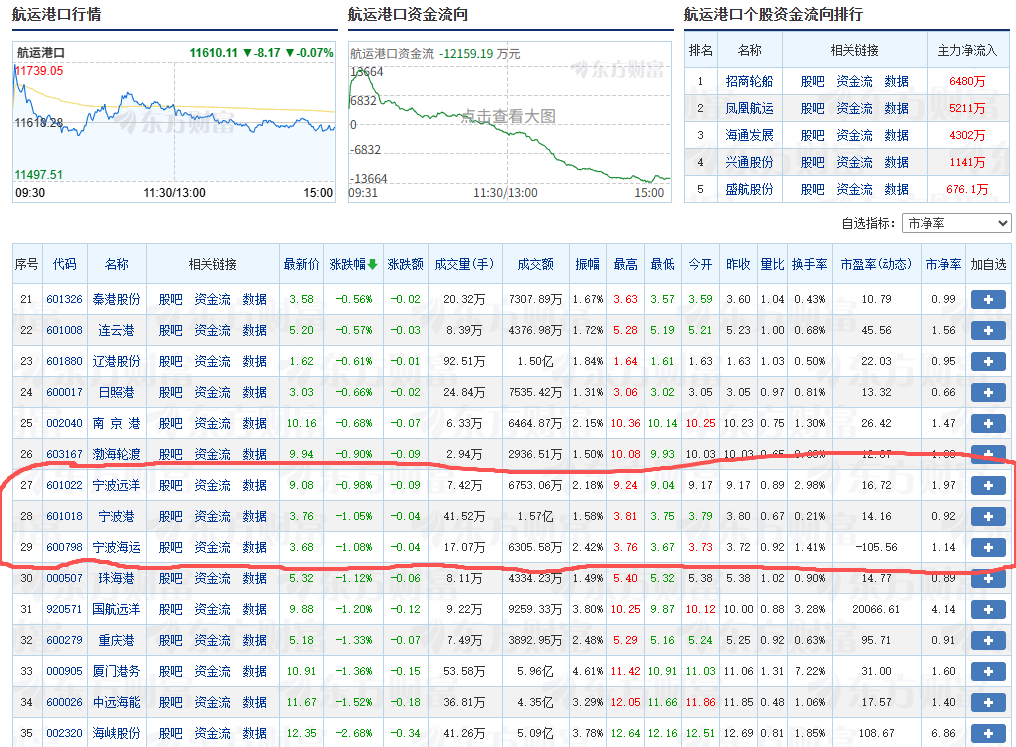Add 南京港 to watchlist with plus button

[x=987, y=424]
